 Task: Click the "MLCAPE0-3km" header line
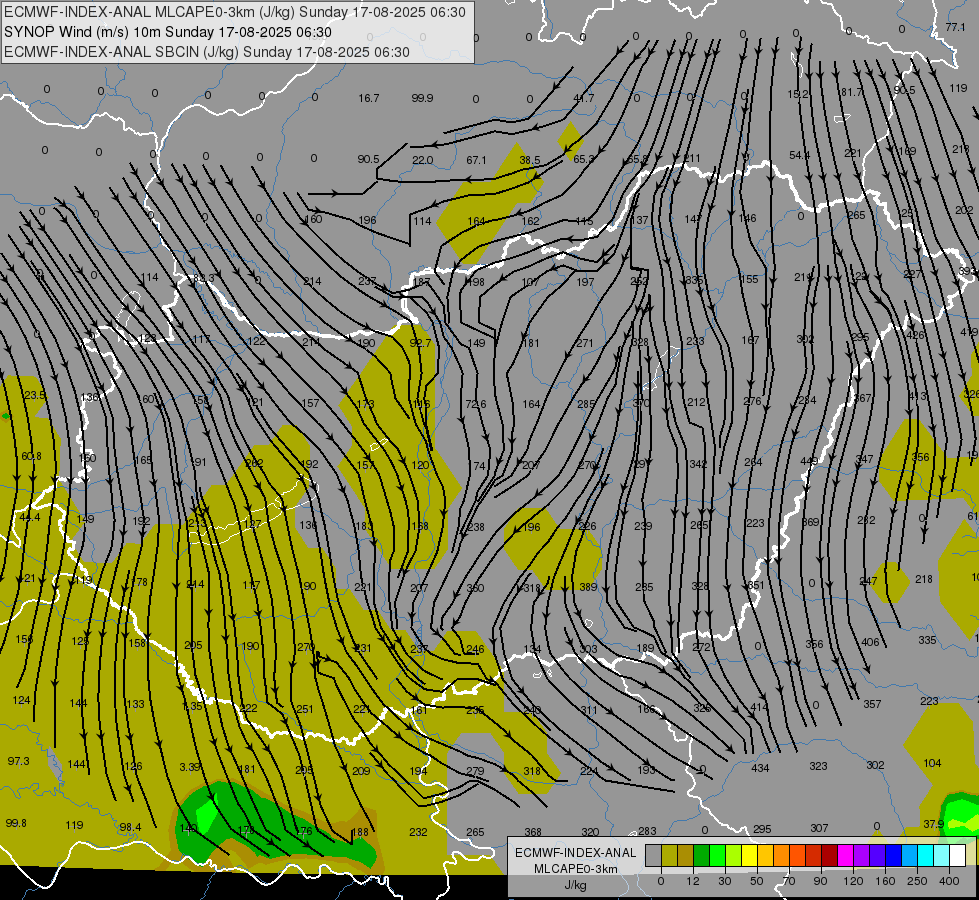(x=235, y=12)
